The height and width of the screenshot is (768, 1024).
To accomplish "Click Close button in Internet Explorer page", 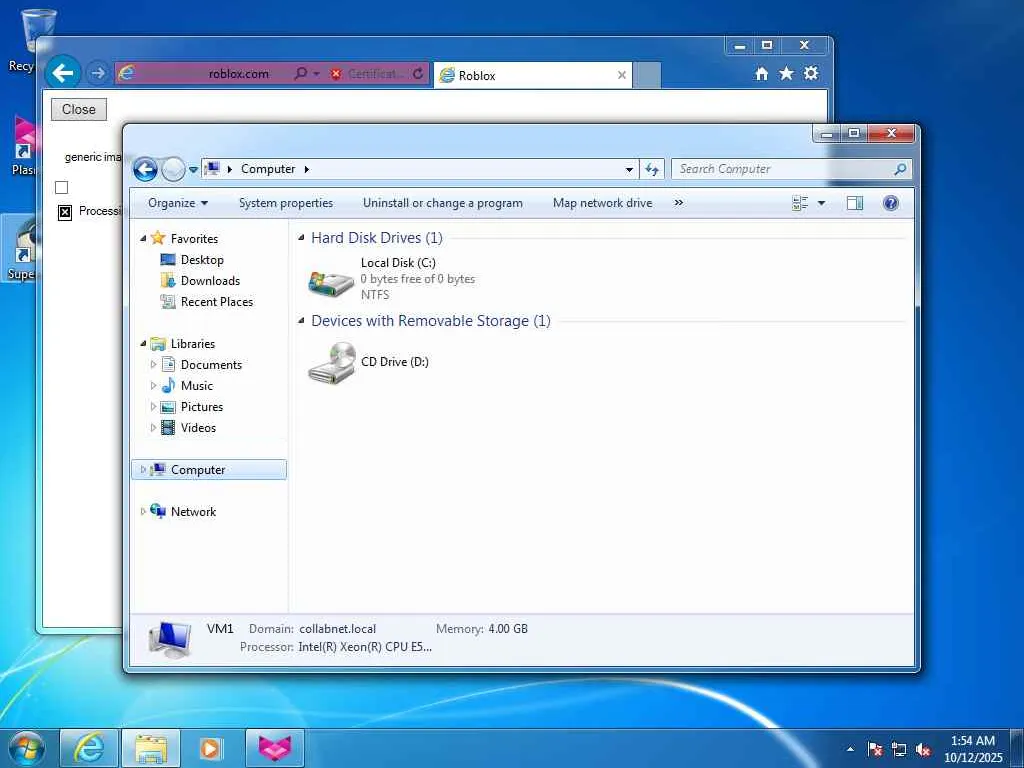I will pos(78,110).
